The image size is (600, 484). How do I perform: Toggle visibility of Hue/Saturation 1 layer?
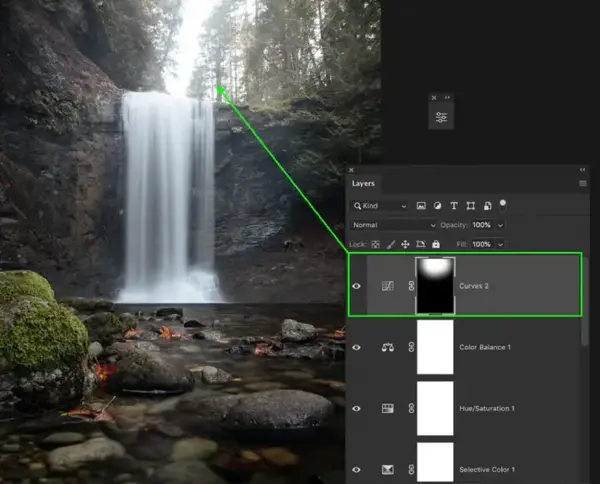356,409
